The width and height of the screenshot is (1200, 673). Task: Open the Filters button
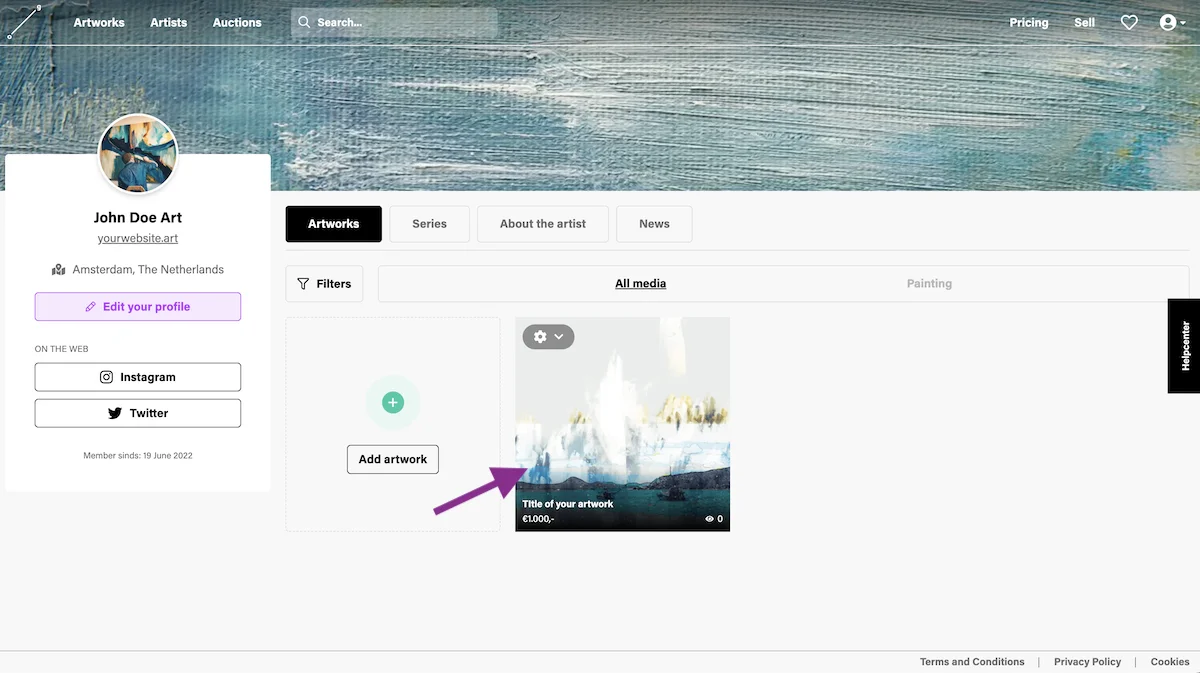324,284
